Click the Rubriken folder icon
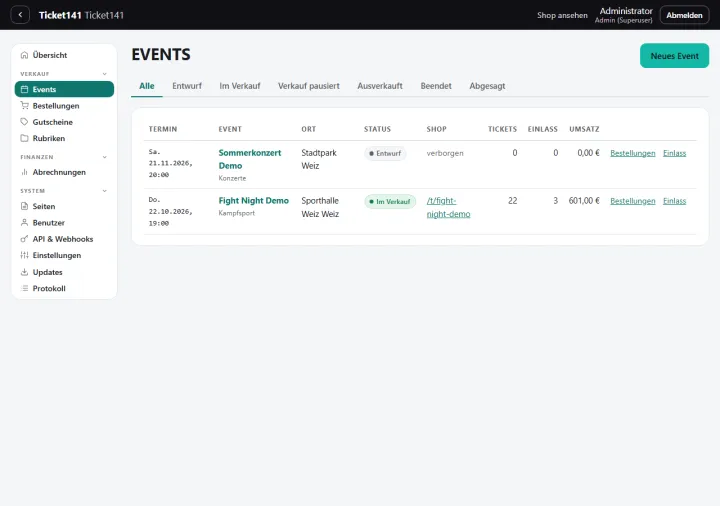Image resolution: width=720 pixels, height=506 pixels. pos(24,138)
